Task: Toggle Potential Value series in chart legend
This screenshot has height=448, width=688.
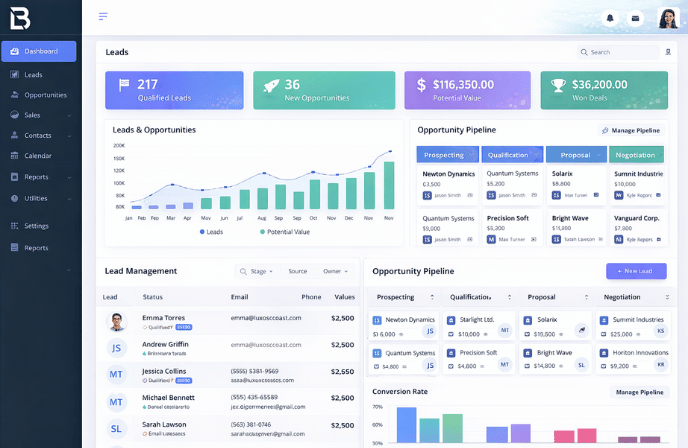Action: 285,232
